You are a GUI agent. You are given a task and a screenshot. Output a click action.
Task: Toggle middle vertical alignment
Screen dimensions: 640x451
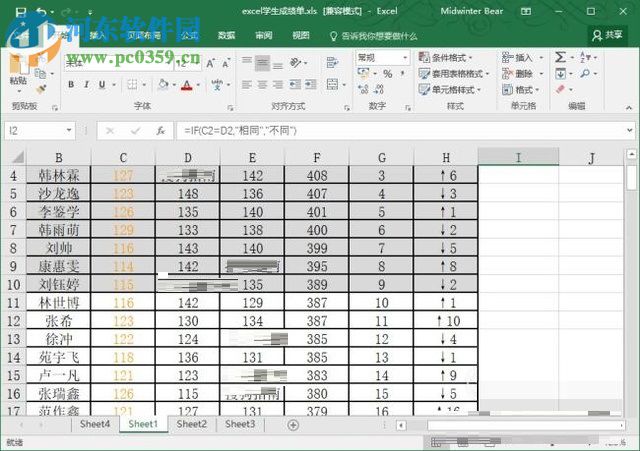pyautogui.click(x=262, y=63)
